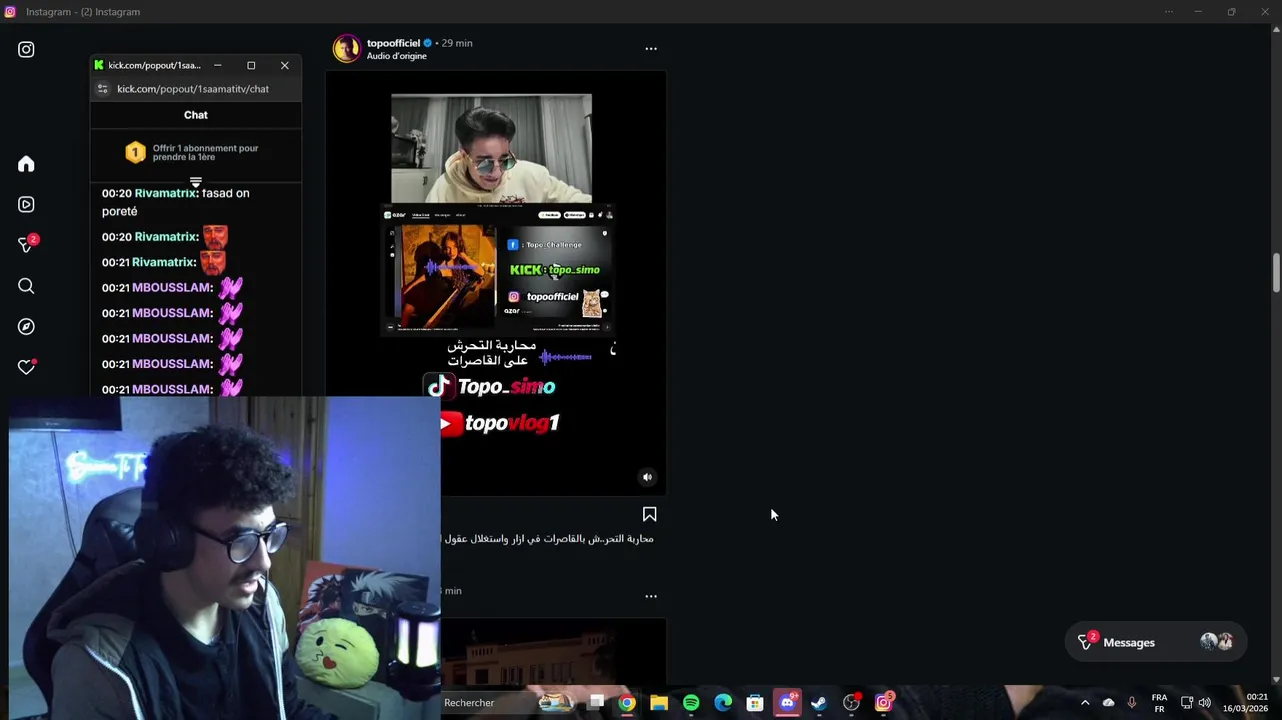Click Kick popout address bar URL

pyautogui.click(x=193, y=89)
